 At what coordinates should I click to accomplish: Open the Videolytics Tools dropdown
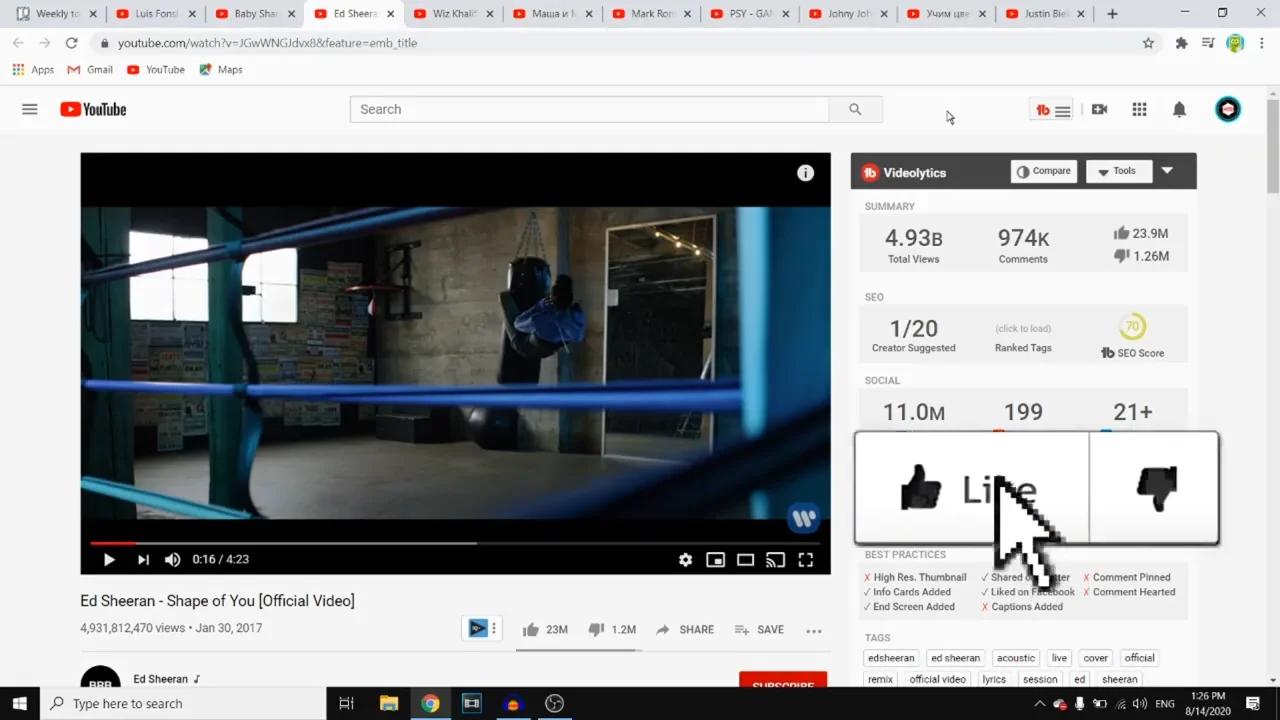[1118, 170]
